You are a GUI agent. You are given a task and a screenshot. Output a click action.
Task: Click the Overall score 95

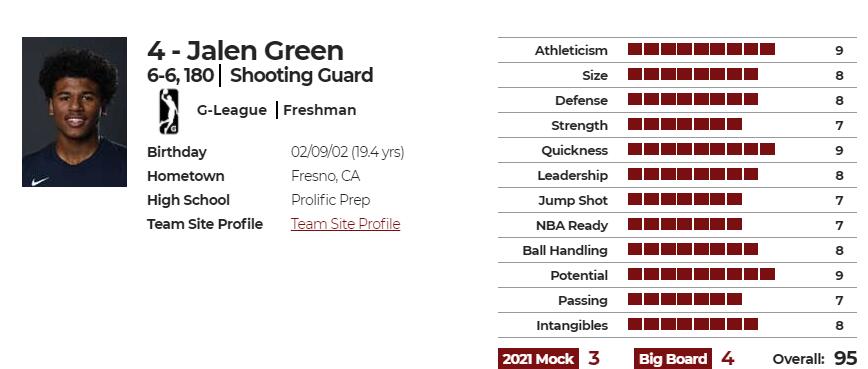845,358
